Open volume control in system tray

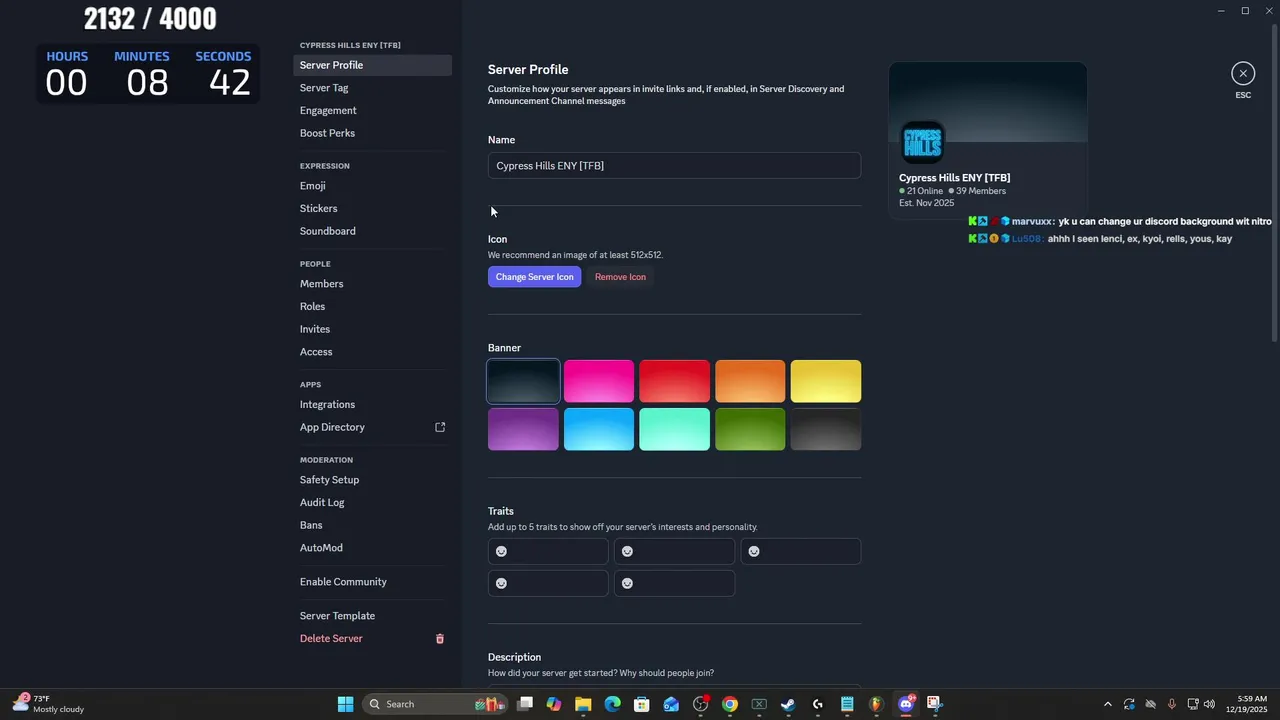(1210, 704)
